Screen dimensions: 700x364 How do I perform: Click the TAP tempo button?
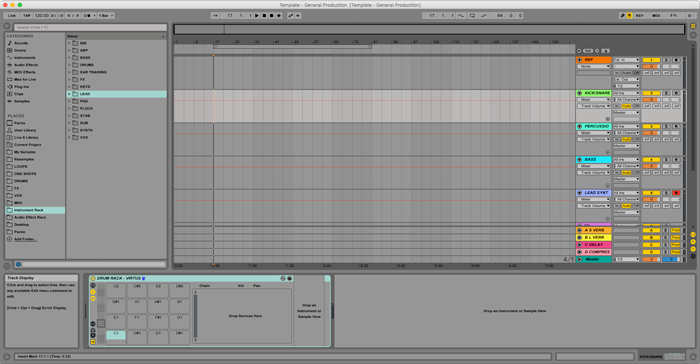pos(27,16)
